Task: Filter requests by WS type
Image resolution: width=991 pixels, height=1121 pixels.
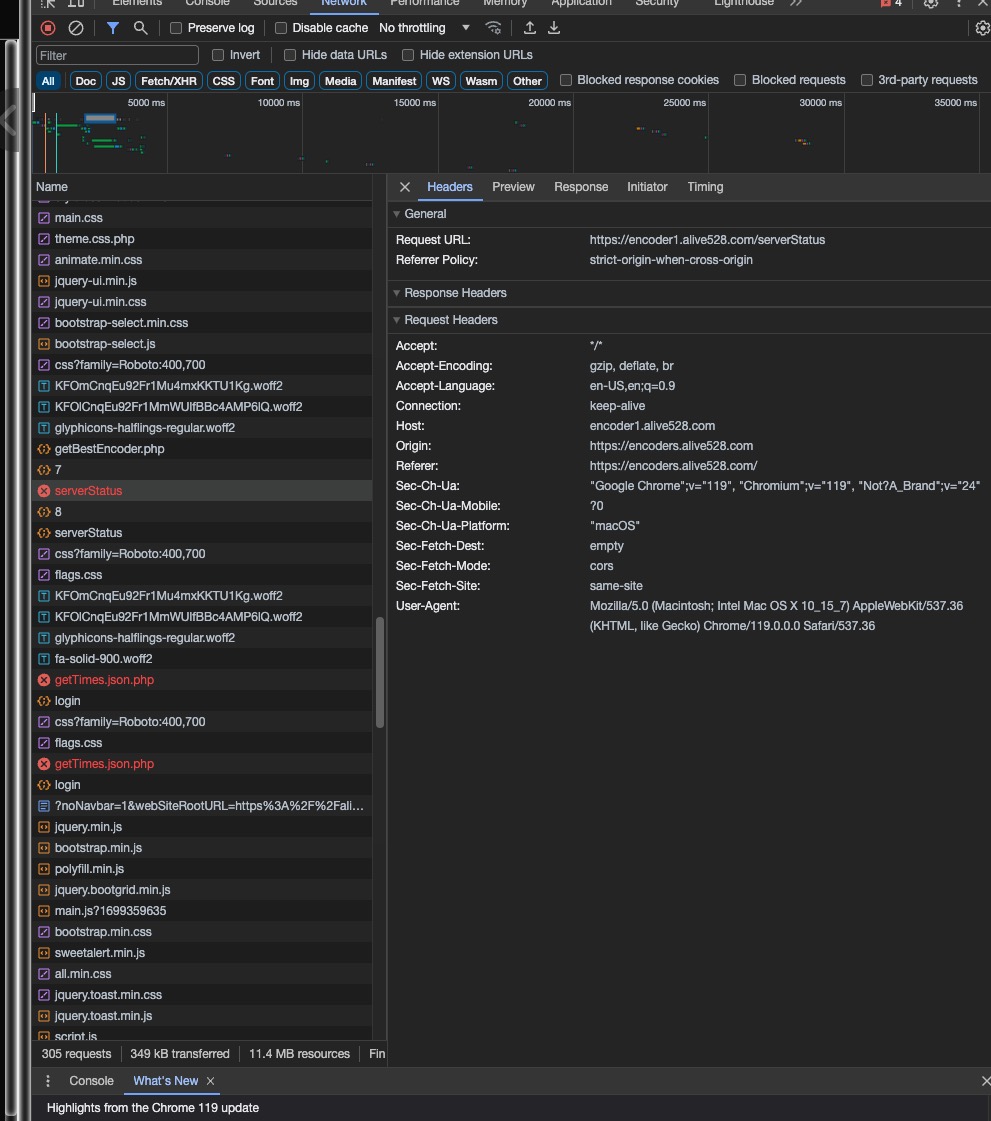Action: click(440, 81)
